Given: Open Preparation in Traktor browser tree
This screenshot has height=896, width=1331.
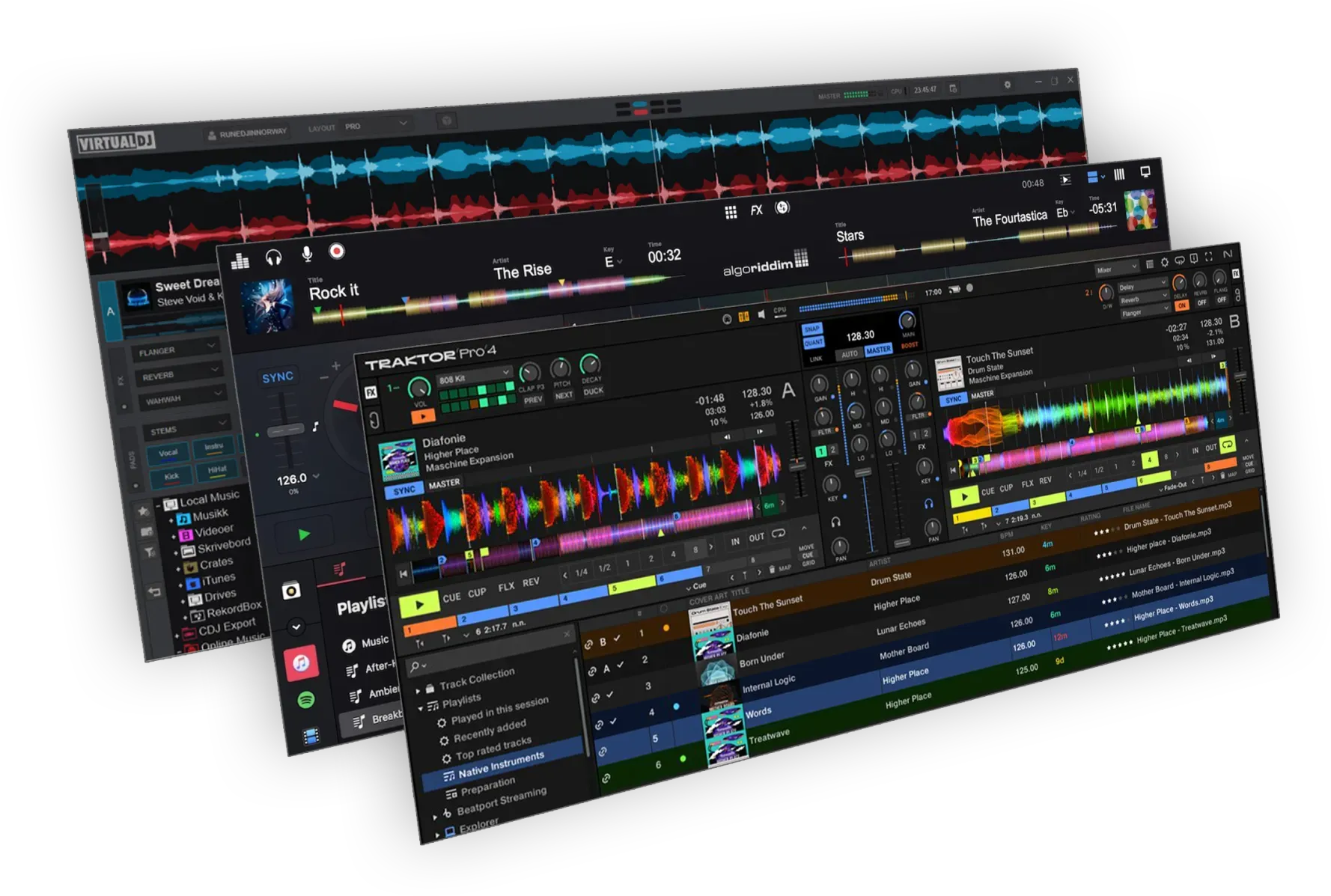Looking at the screenshot, I should 487,786.
